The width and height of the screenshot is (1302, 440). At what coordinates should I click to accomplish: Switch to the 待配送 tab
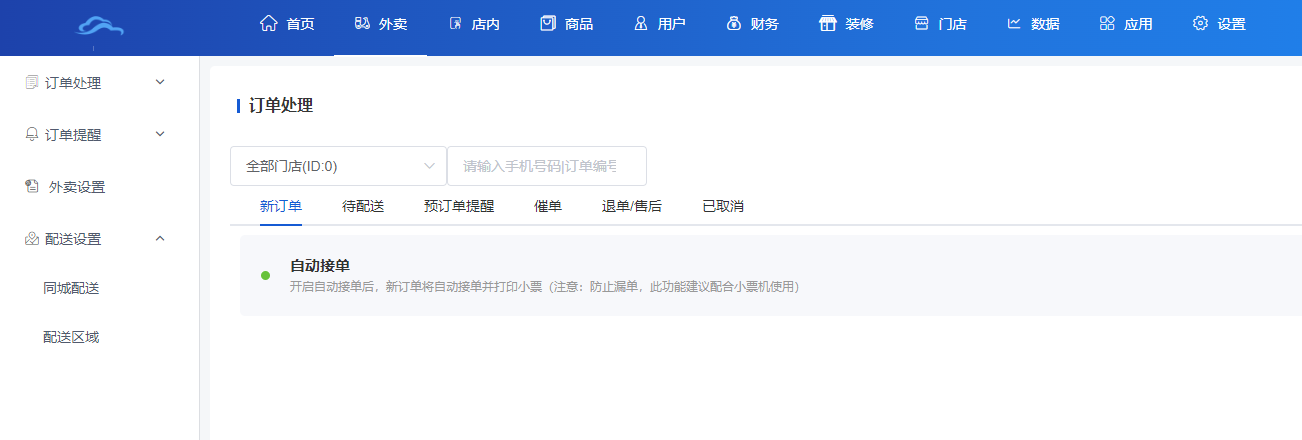(x=363, y=206)
